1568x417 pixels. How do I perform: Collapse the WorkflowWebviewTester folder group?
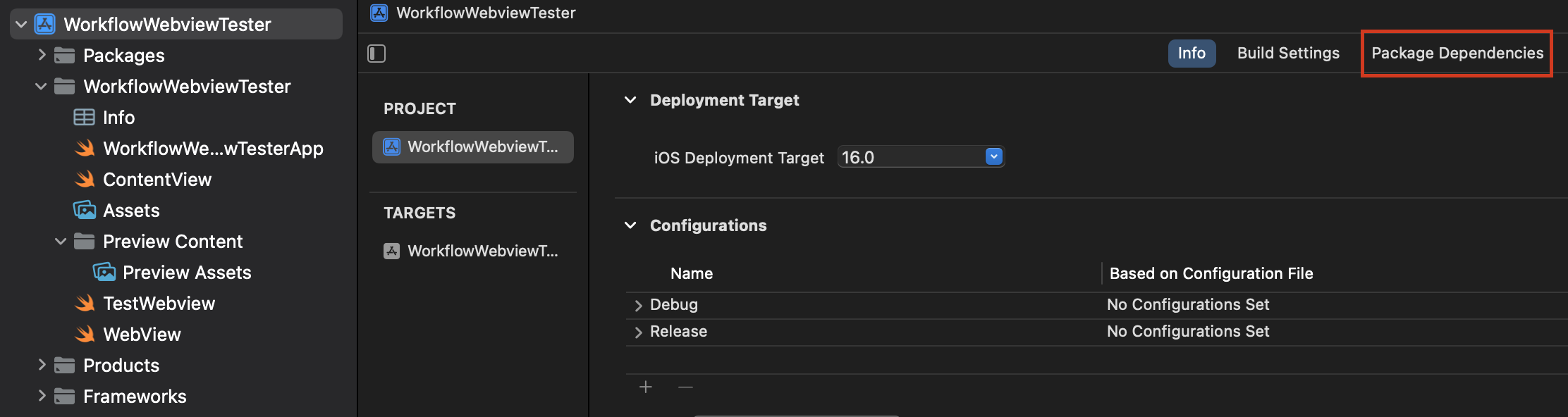41,87
